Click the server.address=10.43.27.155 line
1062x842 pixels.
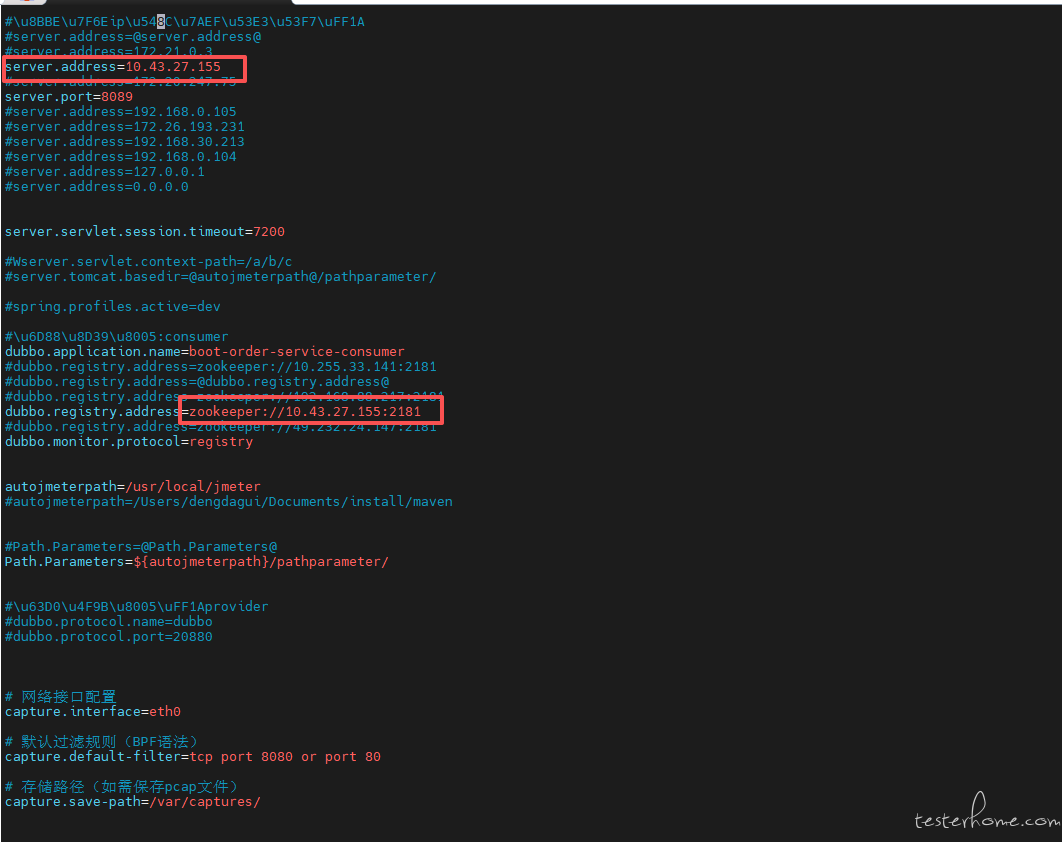click(112, 67)
